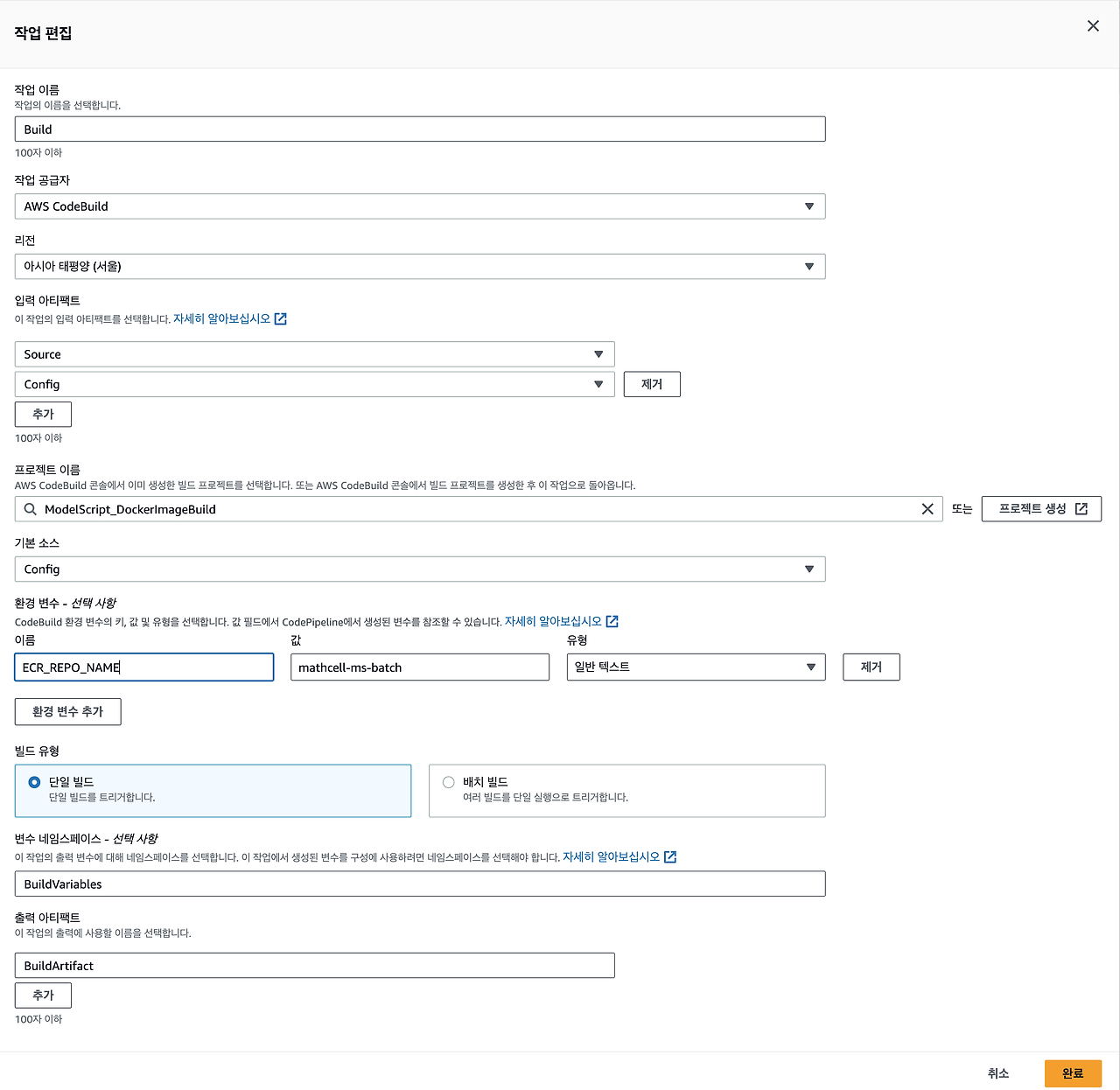Open the 자세히 알아보십시오 link under 입력 아티팩트
The width and height of the screenshot is (1120, 1090).
click(x=222, y=319)
